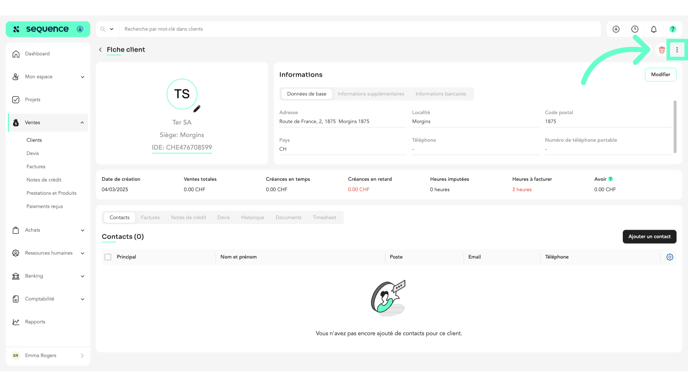Delete client using red trash icon
This screenshot has height=387, width=688.
(x=662, y=50)
